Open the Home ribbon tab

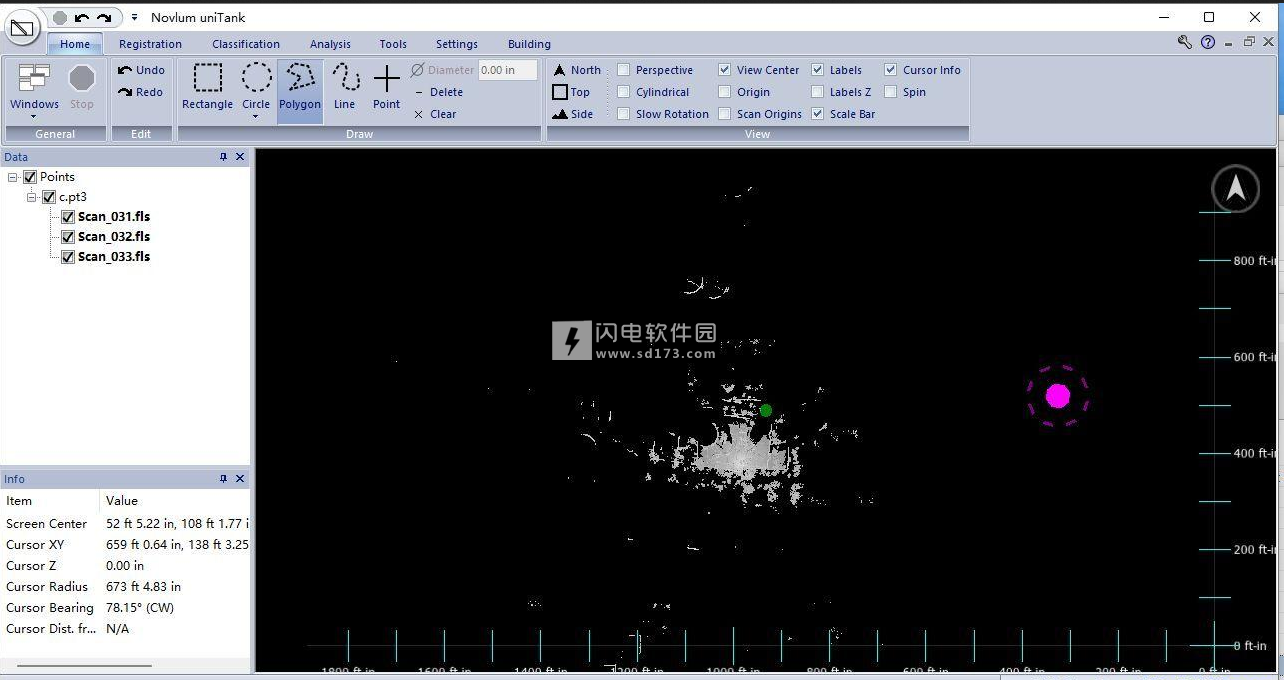pyautogui.click(x=75, y=44)
